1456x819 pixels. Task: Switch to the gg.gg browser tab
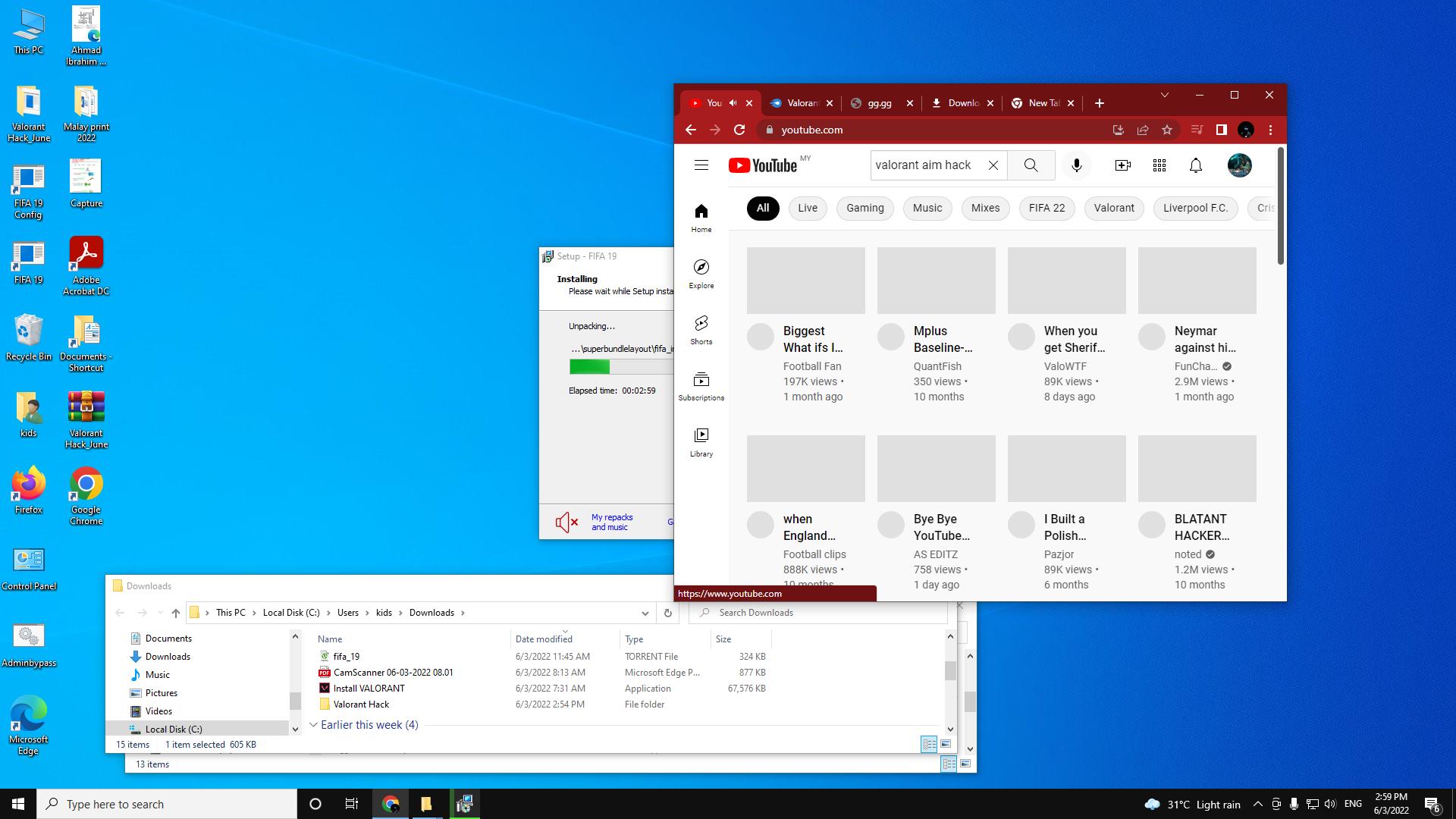point(879,103)
